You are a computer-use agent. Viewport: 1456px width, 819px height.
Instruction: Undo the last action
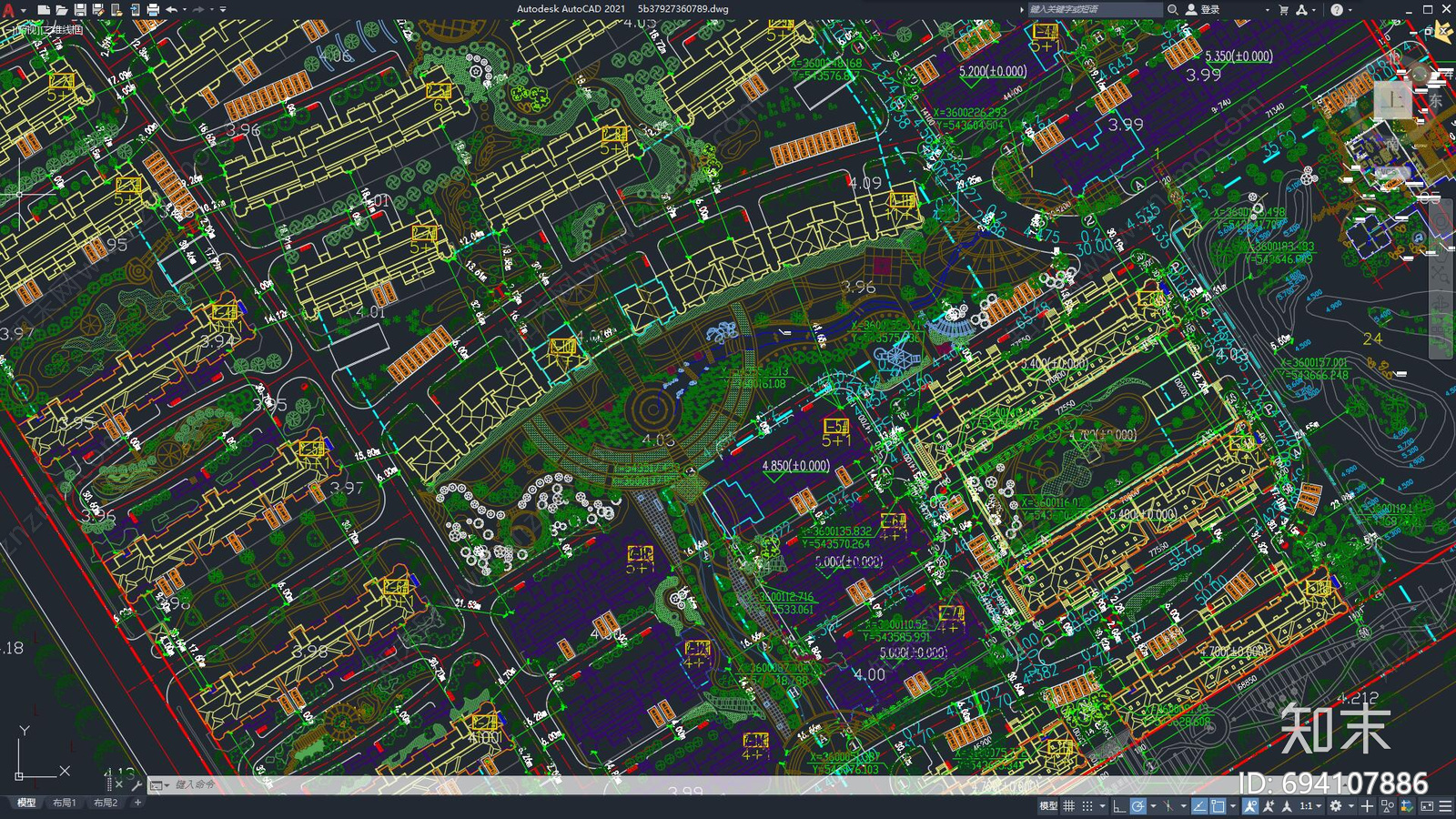point(171,10)
